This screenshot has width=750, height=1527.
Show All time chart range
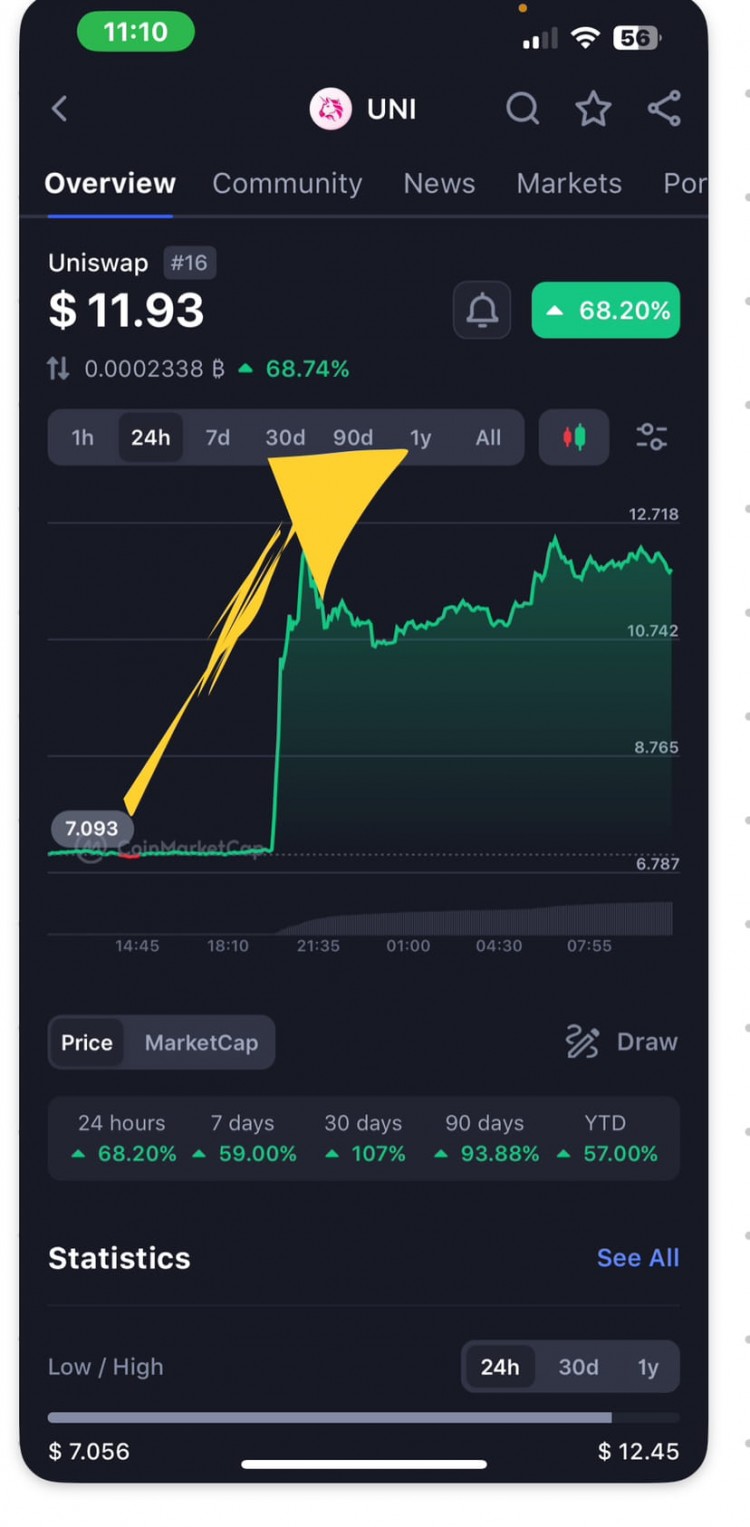pos(488,438)
